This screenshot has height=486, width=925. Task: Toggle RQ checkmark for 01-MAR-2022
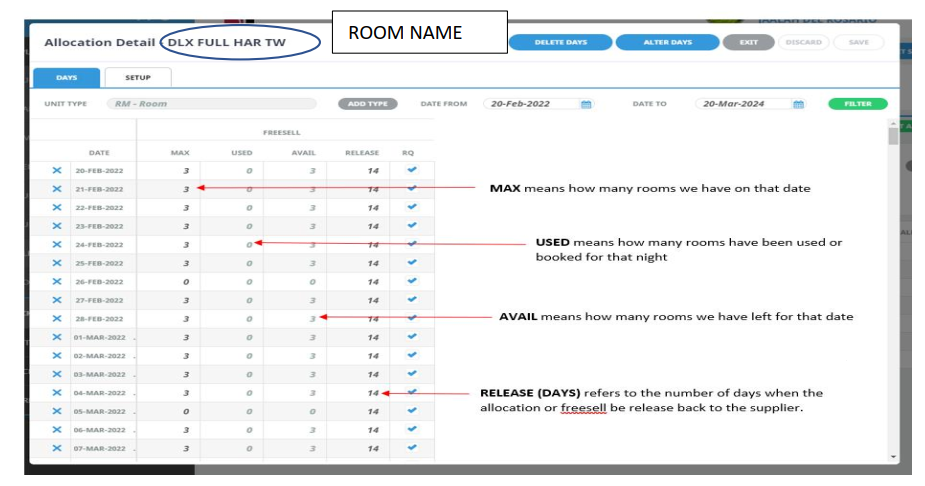point(412,337)
